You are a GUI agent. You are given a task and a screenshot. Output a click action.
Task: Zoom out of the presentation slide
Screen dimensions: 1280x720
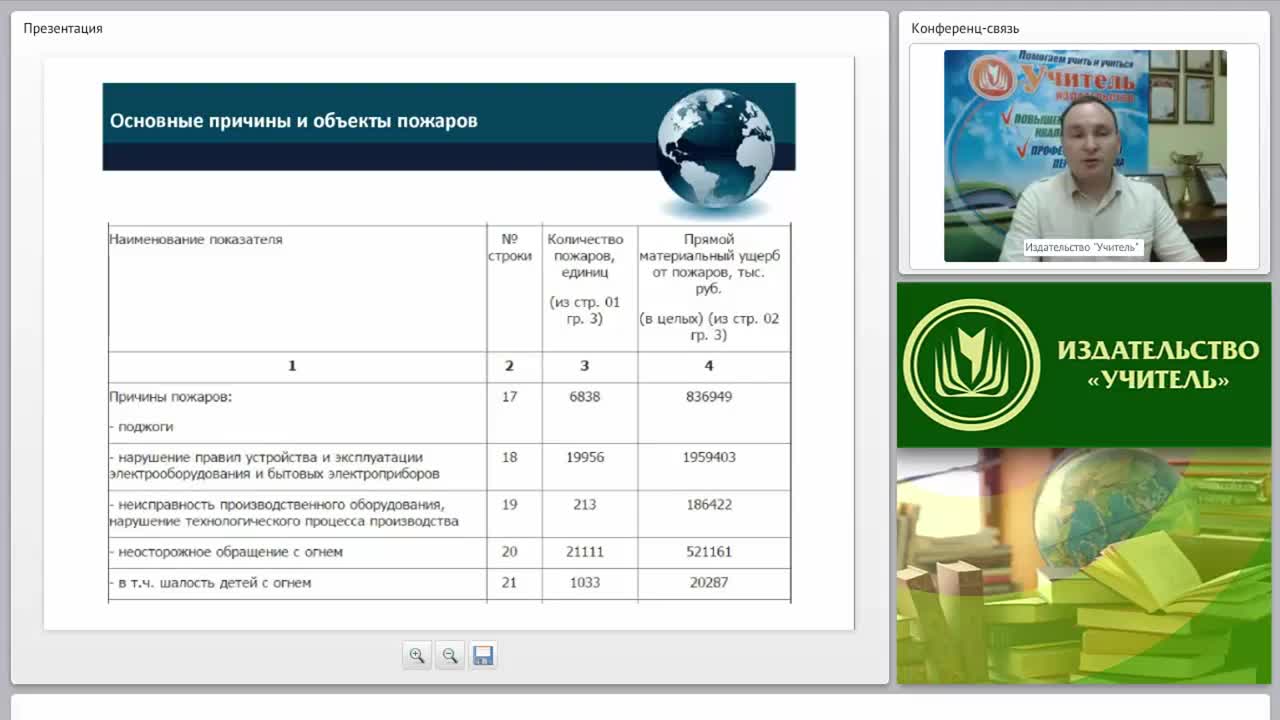(x=450, y=656)
